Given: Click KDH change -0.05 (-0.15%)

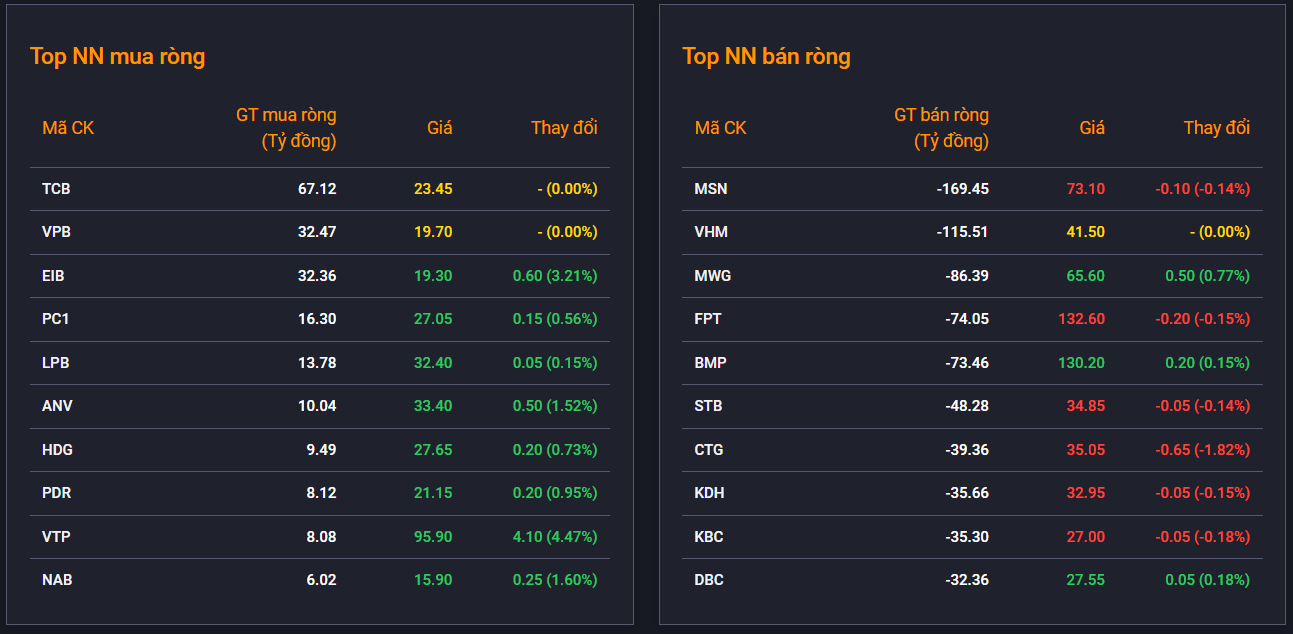Looking at the screenshot, I should (x=1202, y=493).
